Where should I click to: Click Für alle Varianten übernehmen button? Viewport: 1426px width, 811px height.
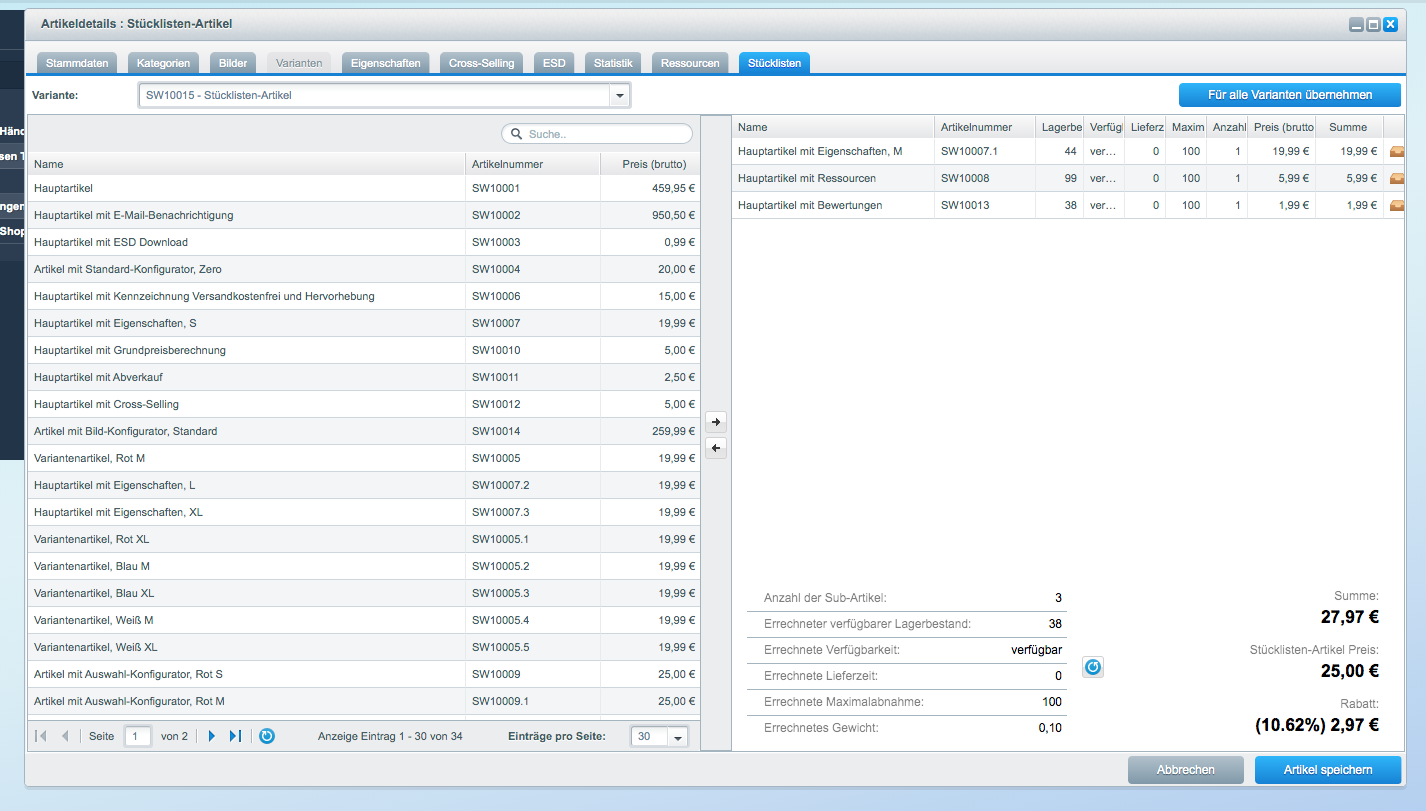(x=1290, y=95)
